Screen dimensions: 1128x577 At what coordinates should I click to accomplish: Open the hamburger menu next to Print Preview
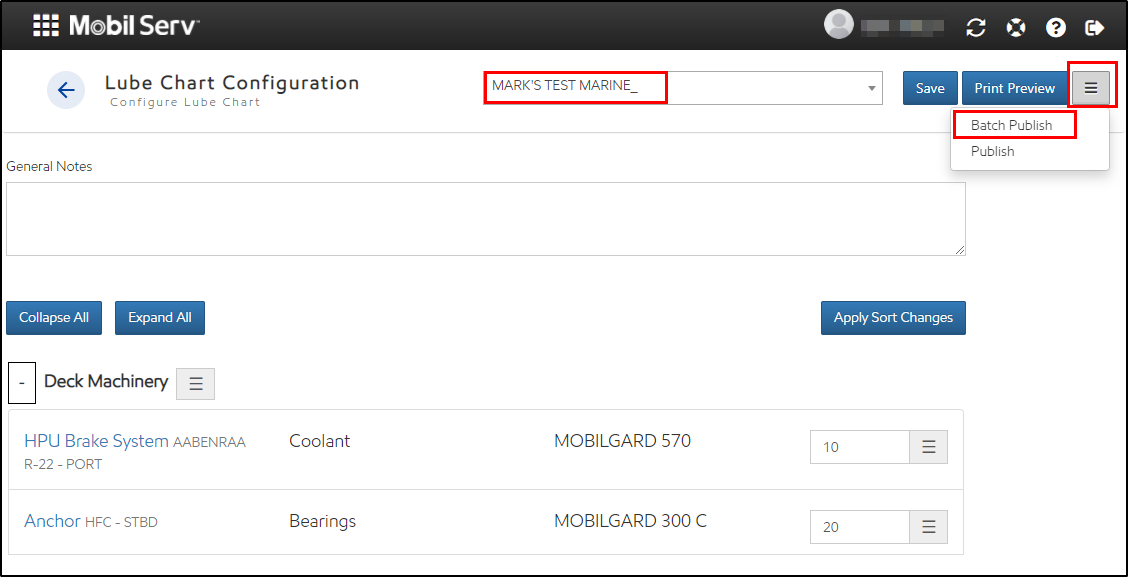(x=1092, y=87)
